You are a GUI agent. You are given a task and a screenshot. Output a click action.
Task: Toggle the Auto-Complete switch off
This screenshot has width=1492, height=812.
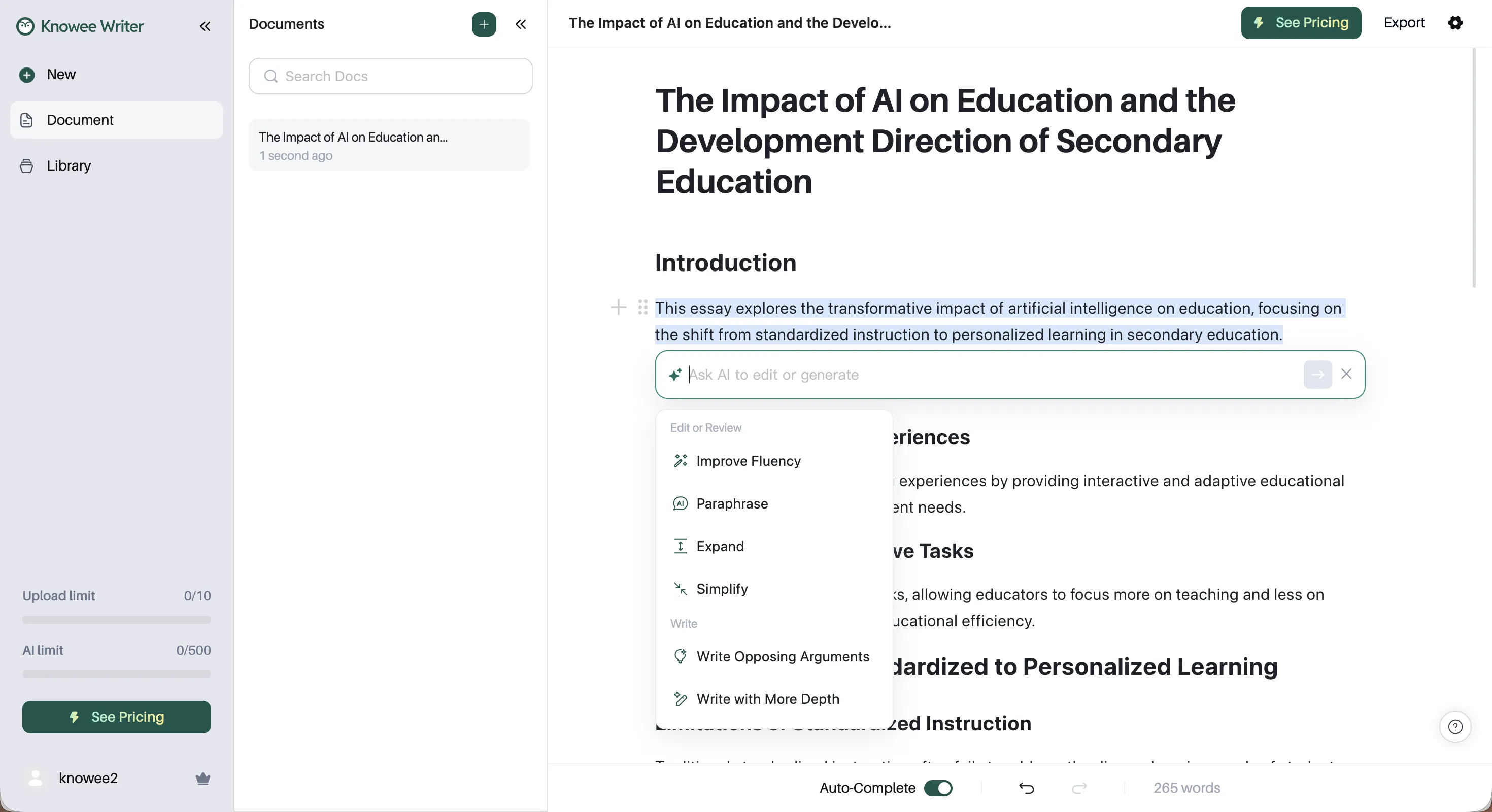(x=938, y=788)
